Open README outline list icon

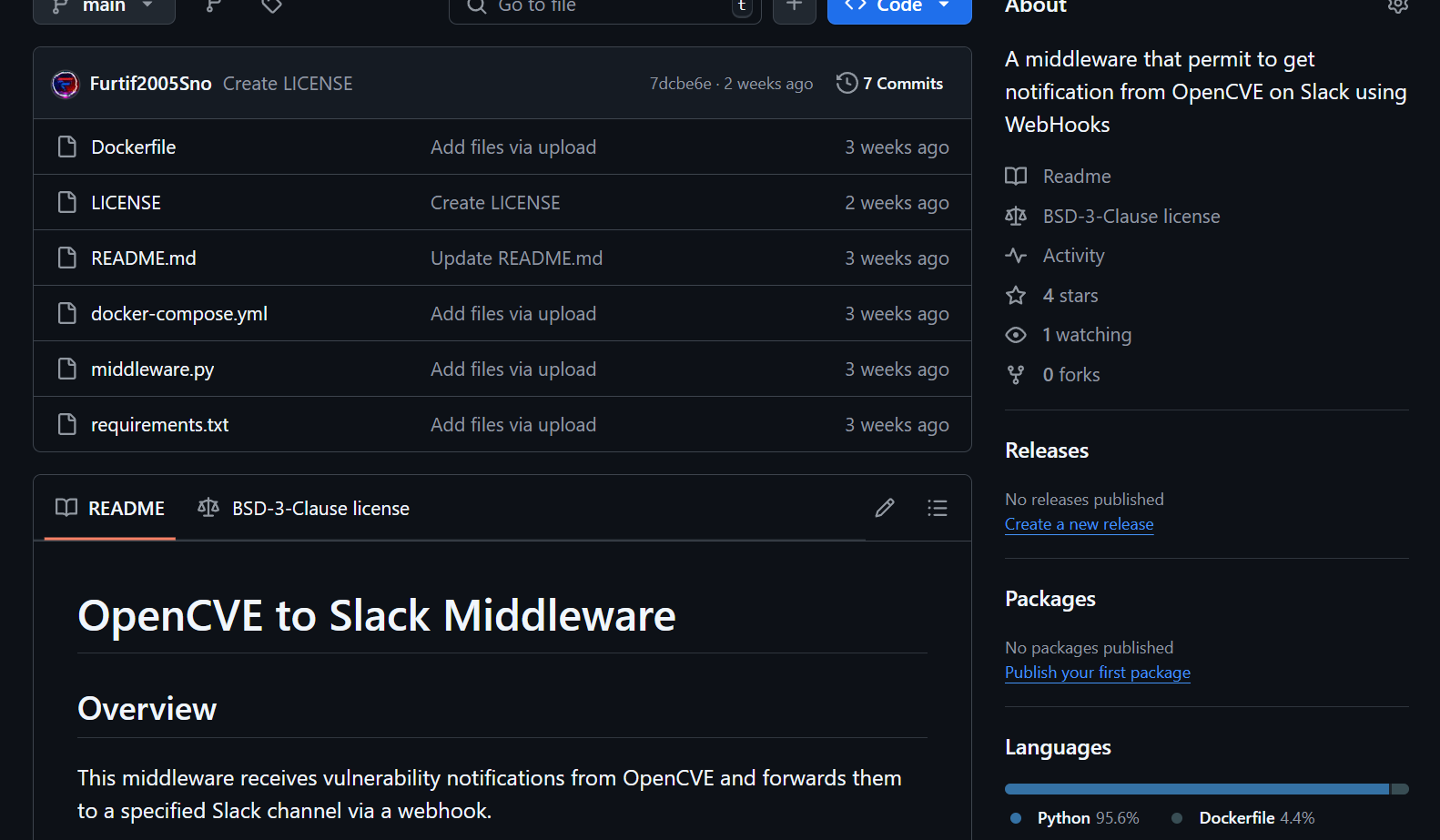(938, 508)
